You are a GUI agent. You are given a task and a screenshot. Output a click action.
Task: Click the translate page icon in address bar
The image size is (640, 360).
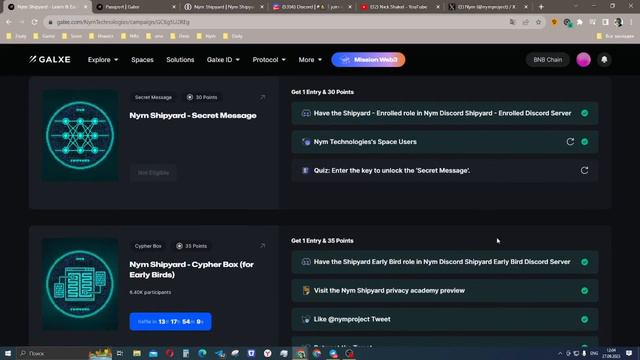tap(513, 22)
